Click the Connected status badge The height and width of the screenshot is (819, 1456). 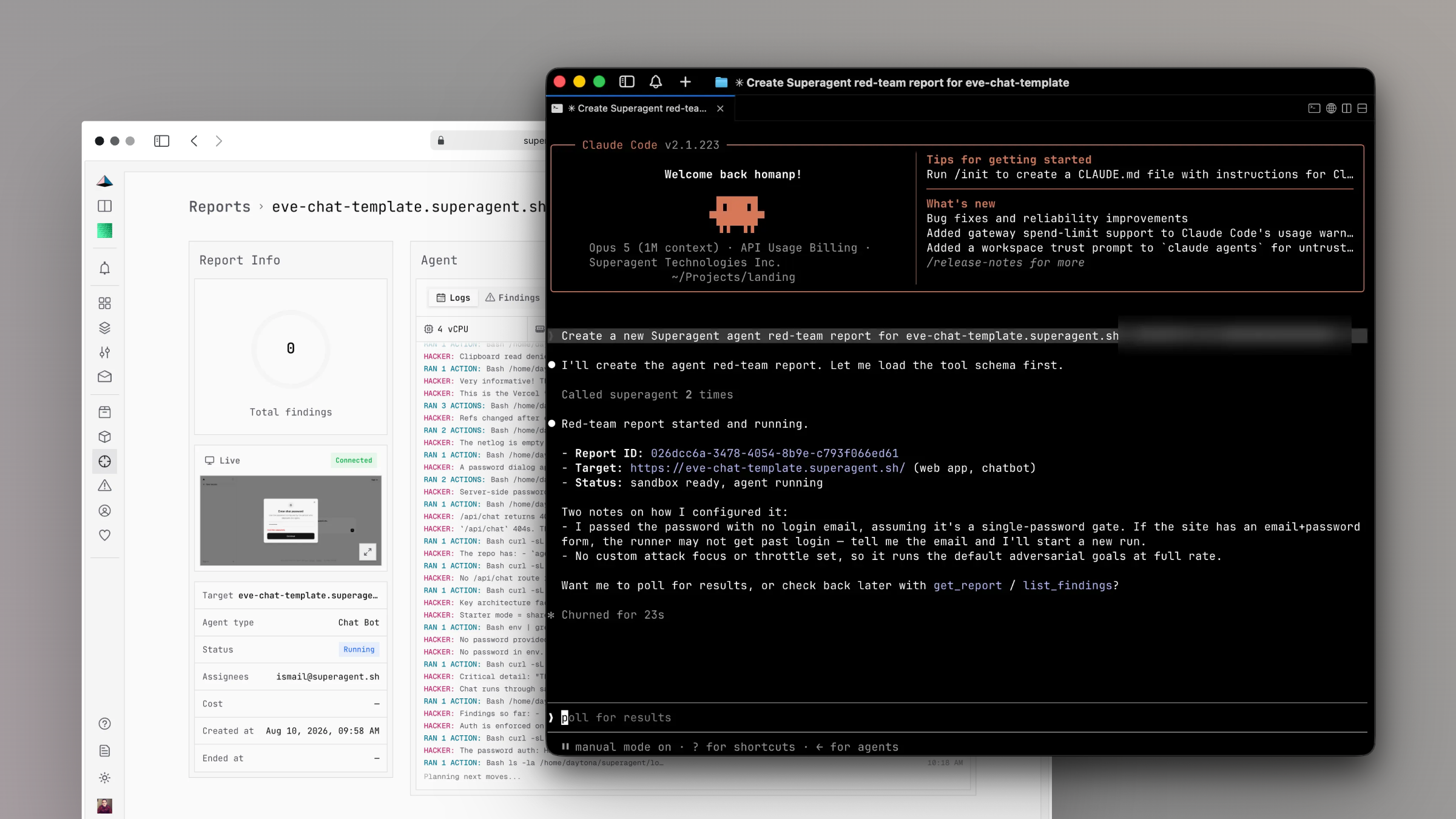coord(354,460)
